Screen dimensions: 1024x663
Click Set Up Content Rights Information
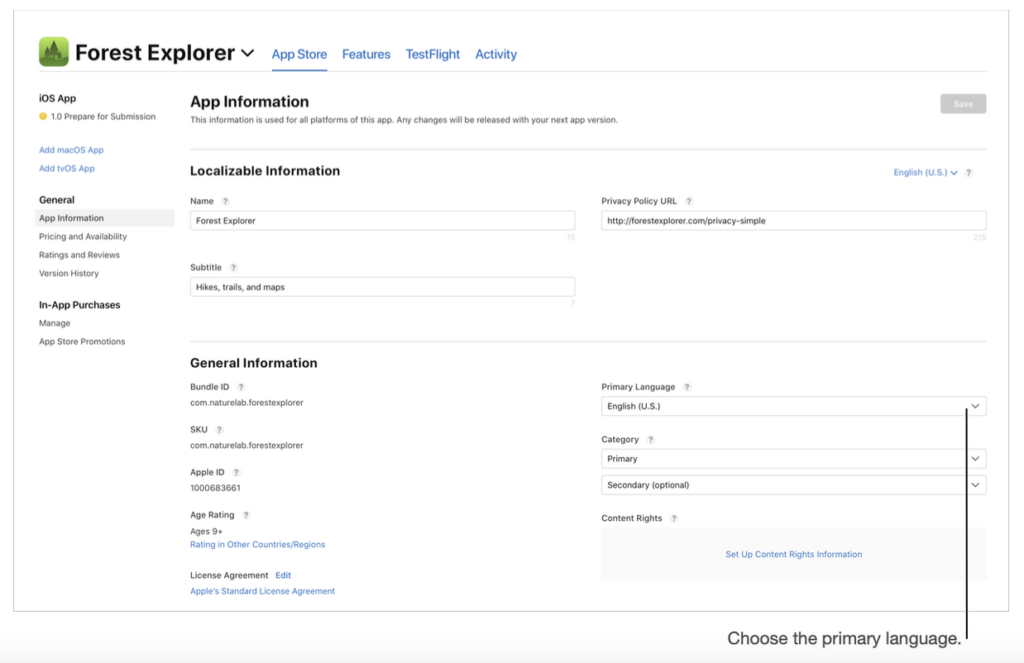(793, 554)
